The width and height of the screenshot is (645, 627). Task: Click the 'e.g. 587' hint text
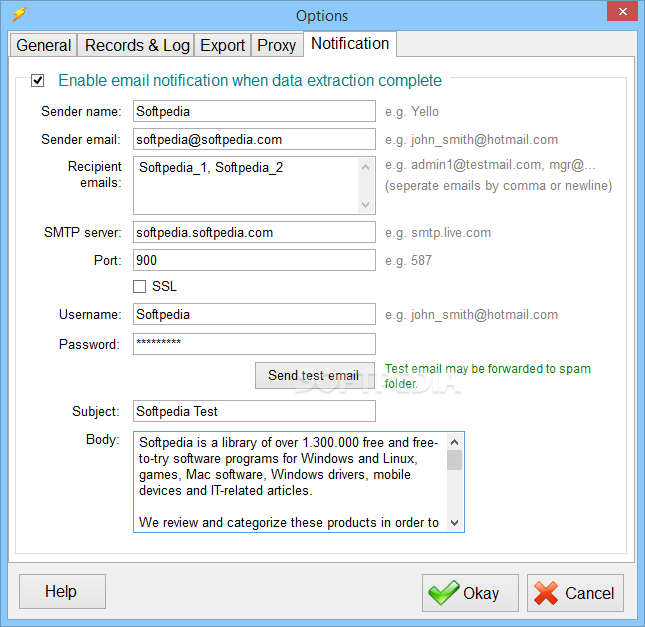[408, 260]
